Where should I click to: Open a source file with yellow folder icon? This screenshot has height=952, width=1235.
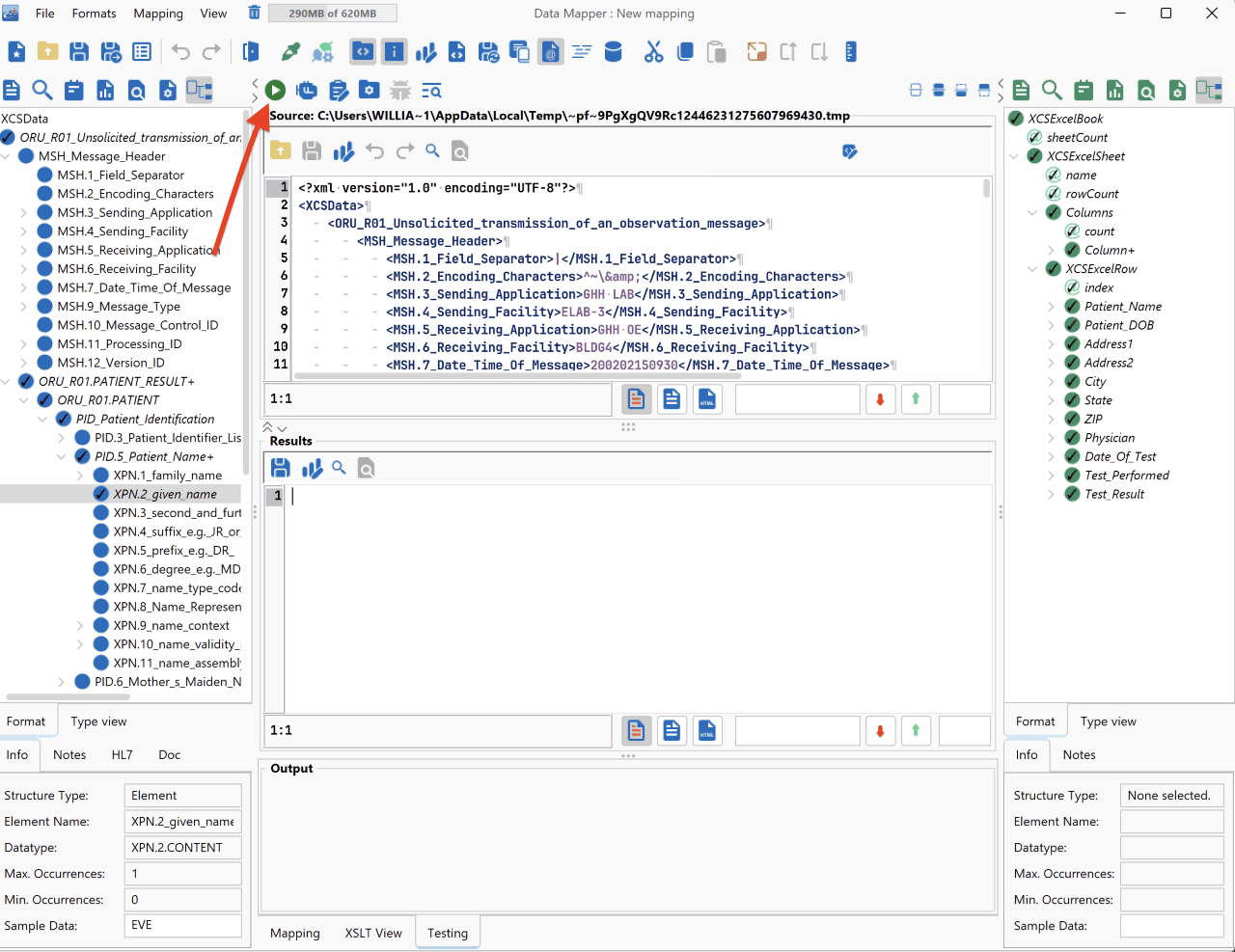point(280,150)
